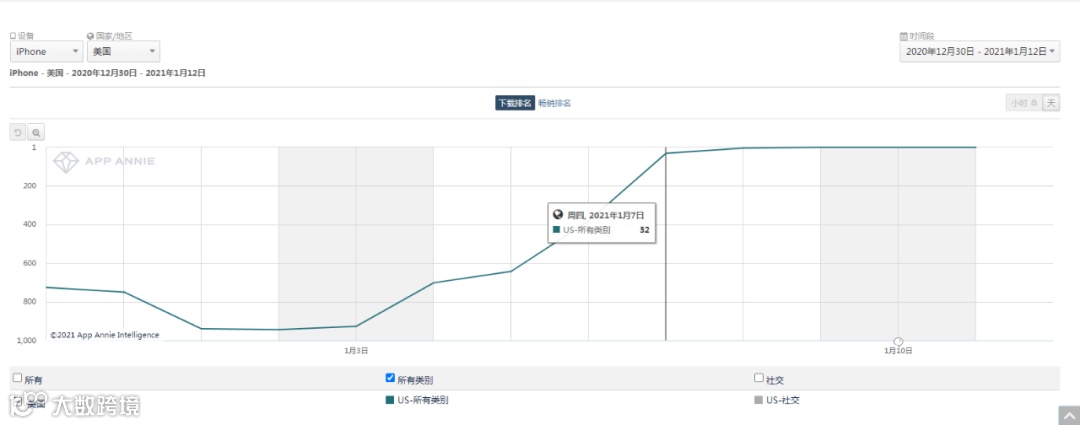The height and width of the screenshot is (425, 1080).
Task: Click the US-所有类别 legend label
Action: coord(422,400)
